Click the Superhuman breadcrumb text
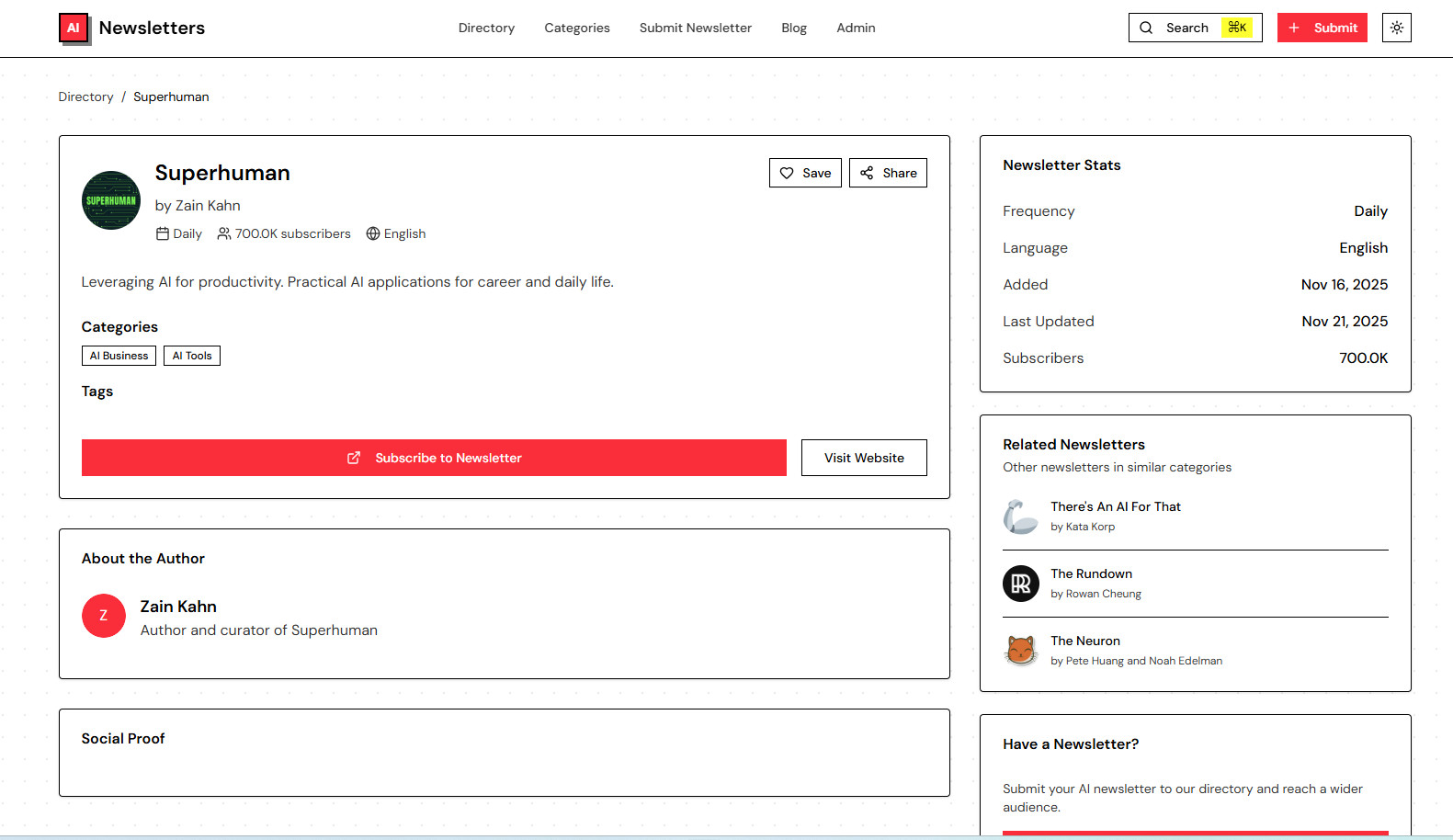Viewport: 1453px width, 840px height. [x=171, y=96]
